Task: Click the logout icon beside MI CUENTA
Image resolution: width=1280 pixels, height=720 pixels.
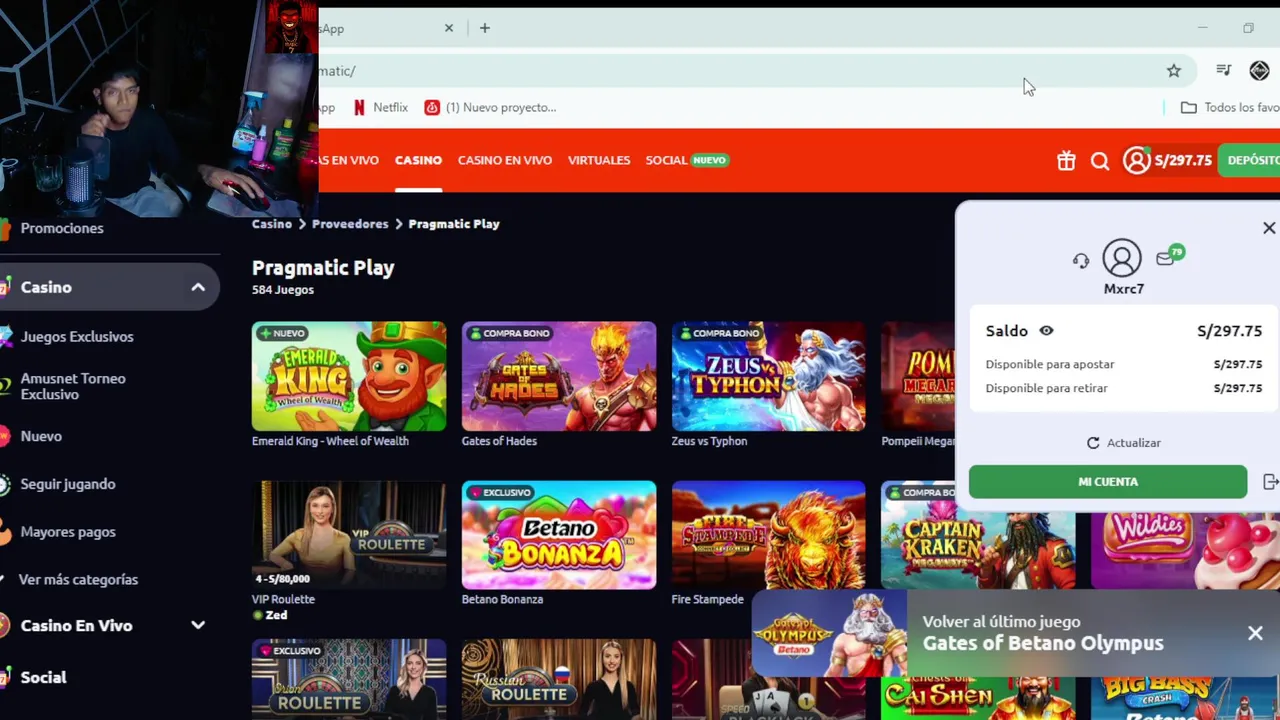Action: pyautogui.click(x=1270, y=482)
